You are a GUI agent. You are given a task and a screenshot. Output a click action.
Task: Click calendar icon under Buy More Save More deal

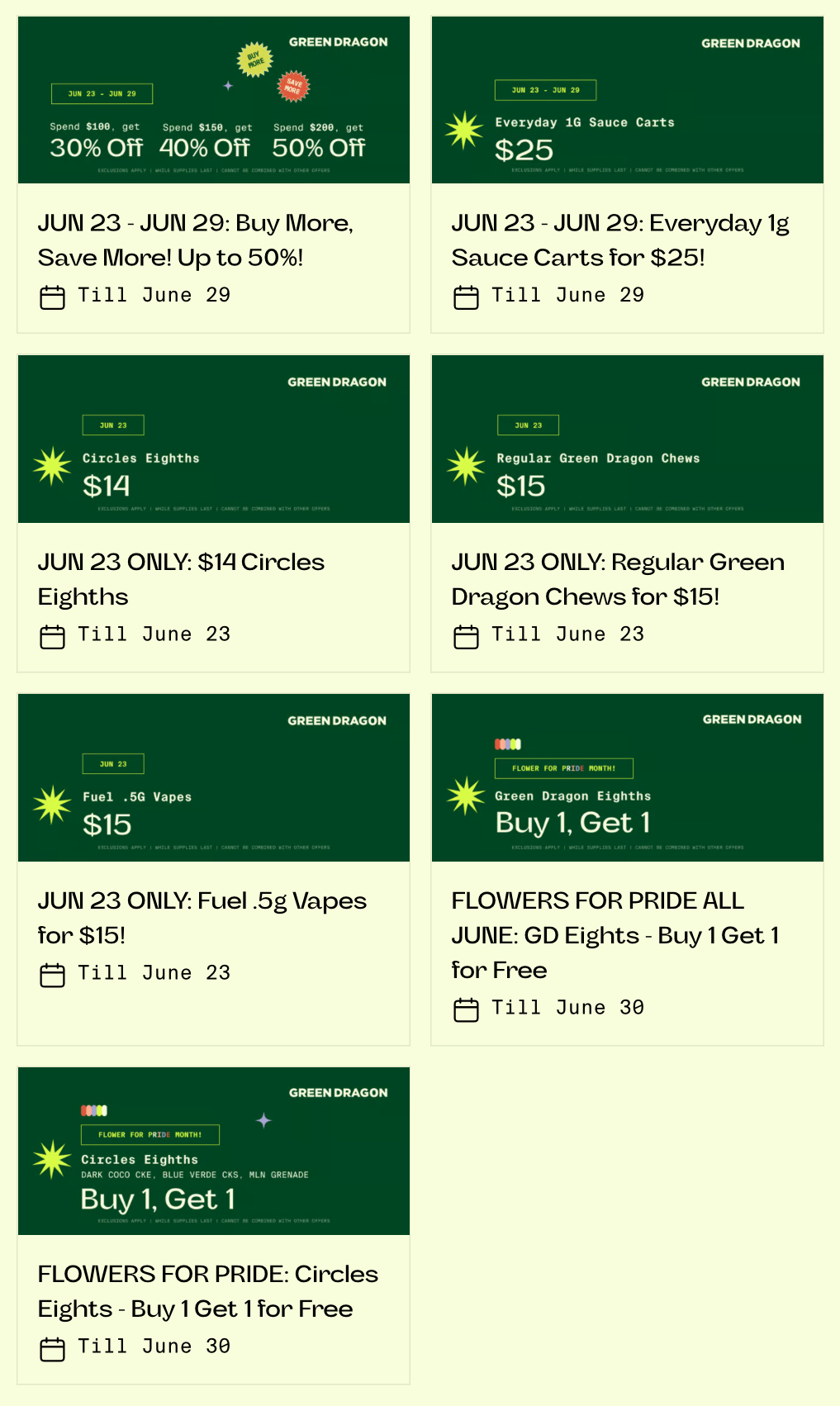(x=52, y=297)
